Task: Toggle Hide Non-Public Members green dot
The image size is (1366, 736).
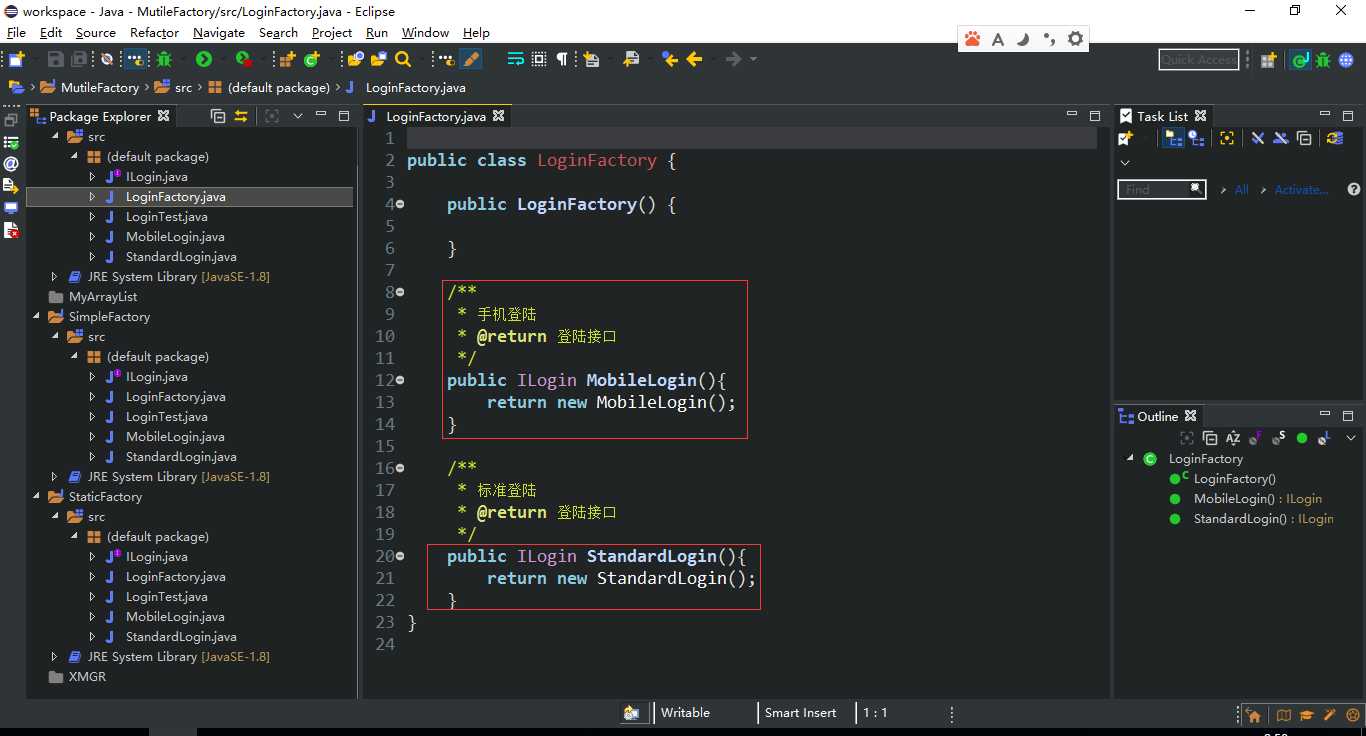Action: pos(1302,438)
